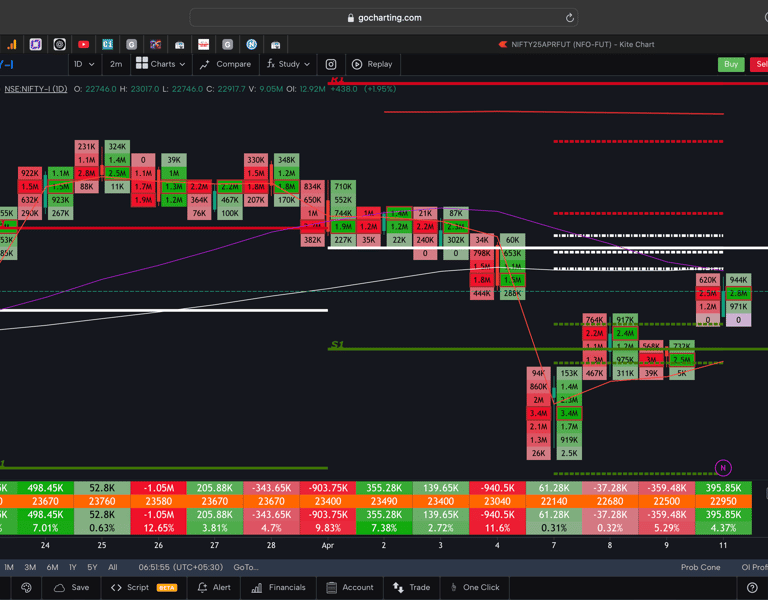
Task: Click the green Buy button
Action: coord(731,64)
